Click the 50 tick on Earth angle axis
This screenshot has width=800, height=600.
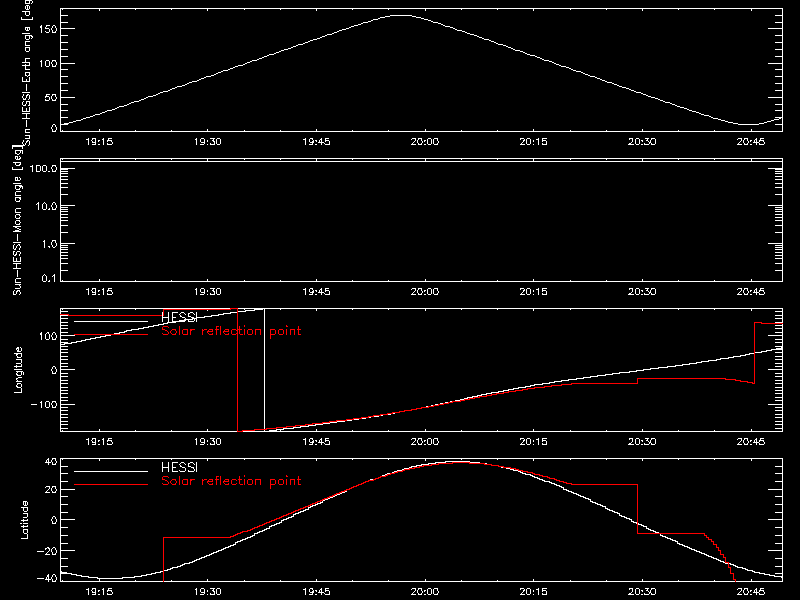pyautogui.click(x=51, y=98)
